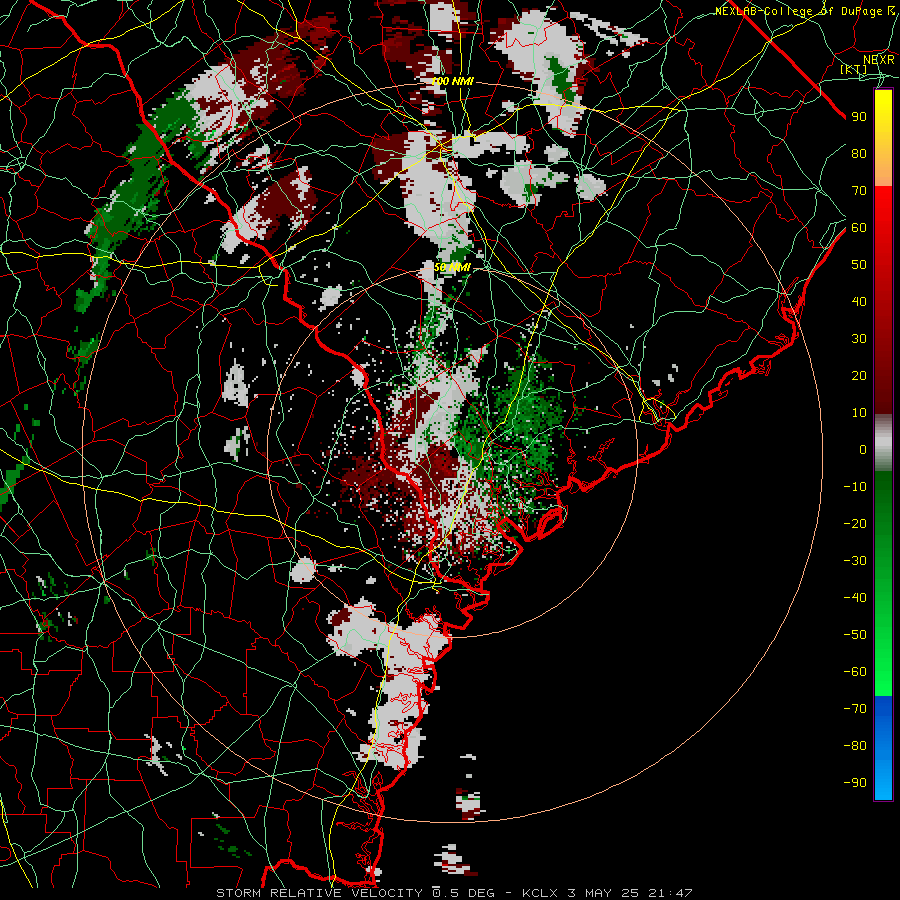Pick the -70 label on the scale
Screen dimensions: 900x900
coord(855,709)
